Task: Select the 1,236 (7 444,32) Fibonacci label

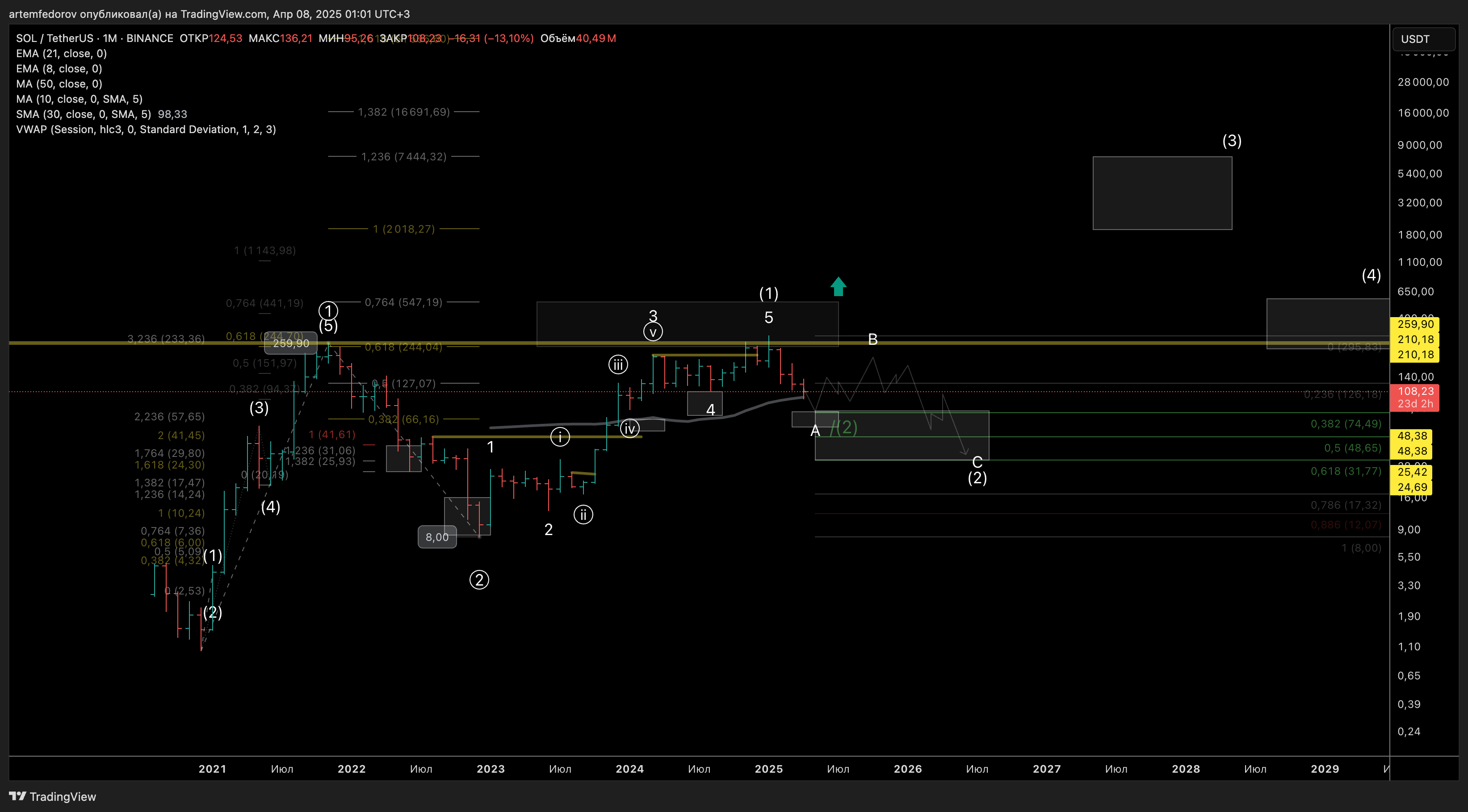Action: click(x=404, y=157)
